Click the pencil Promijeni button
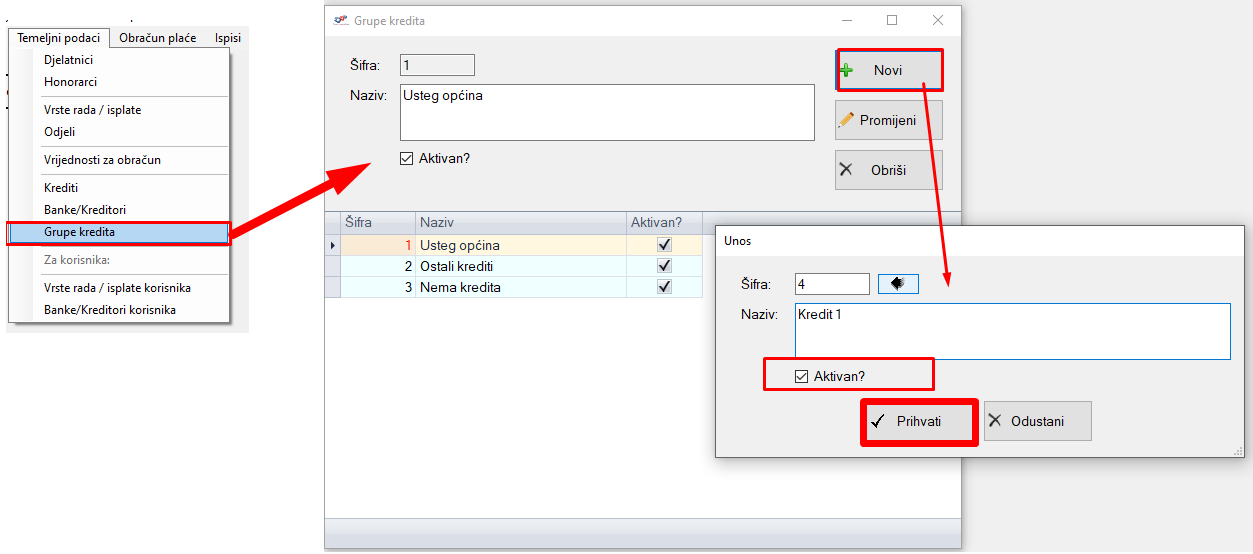The image size is (1253, 554). pyautogui.click(x=889, y=120)
